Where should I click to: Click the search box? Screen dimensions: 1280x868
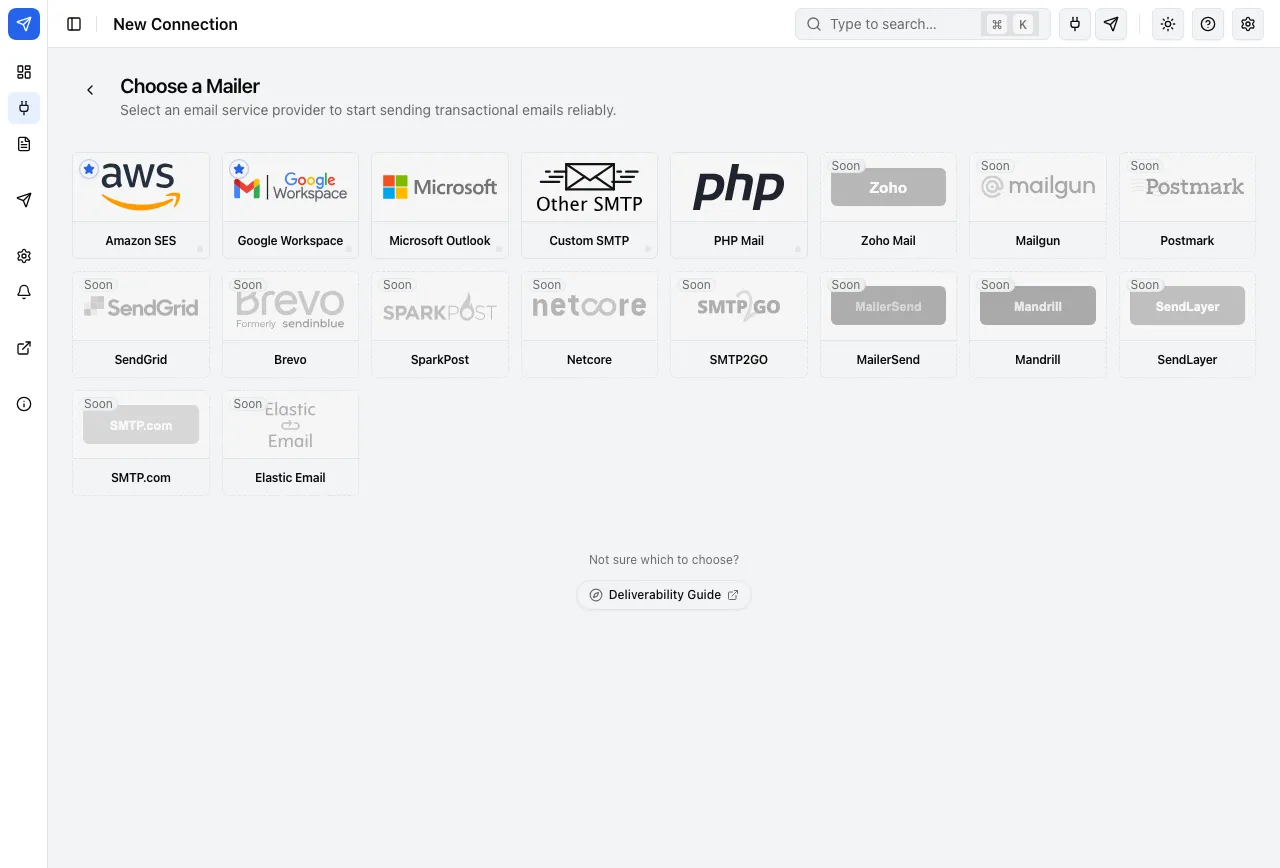pyautogui.click(x=922, y=24)
